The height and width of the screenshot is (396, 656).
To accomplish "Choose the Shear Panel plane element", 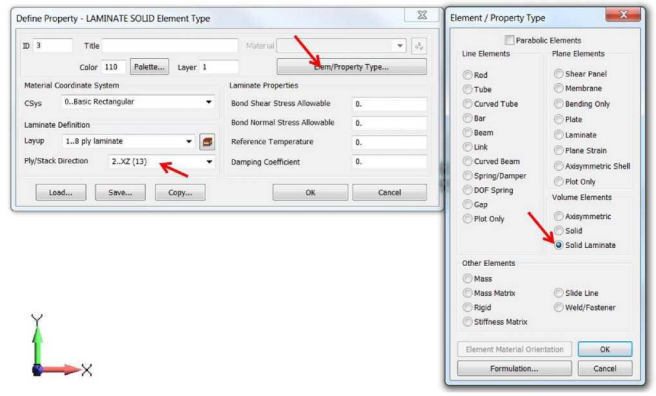I will pos(559,74).
